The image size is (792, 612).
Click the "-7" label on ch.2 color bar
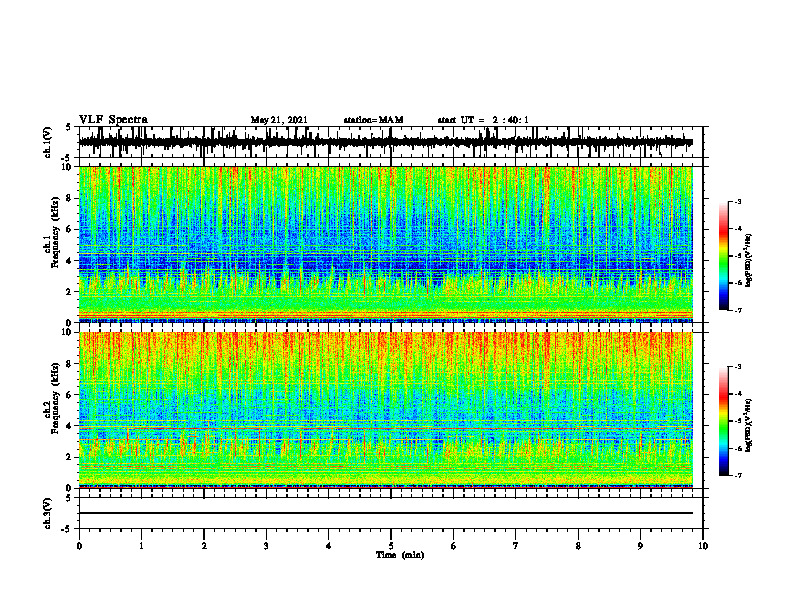pyautogui.click(x=737, y=475)
